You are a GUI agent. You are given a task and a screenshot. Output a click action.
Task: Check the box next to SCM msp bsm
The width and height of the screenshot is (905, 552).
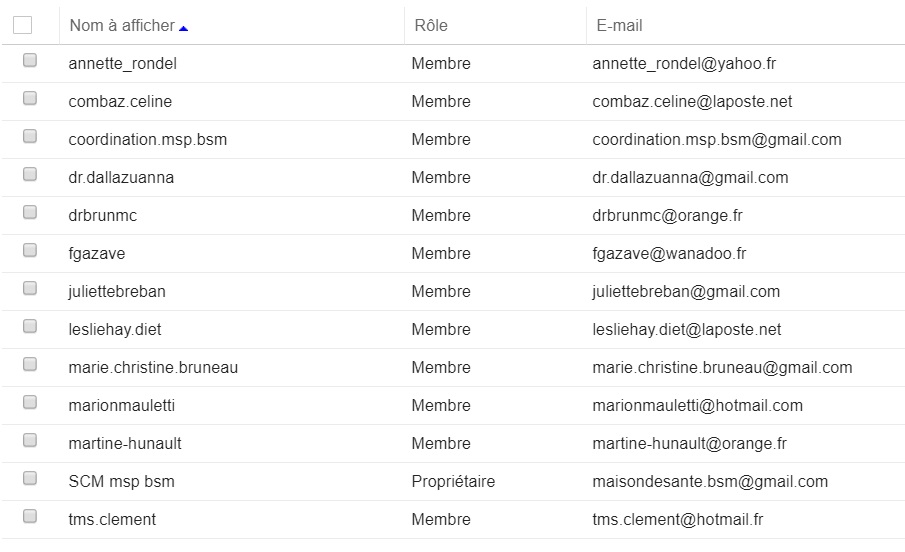point(30,478)
